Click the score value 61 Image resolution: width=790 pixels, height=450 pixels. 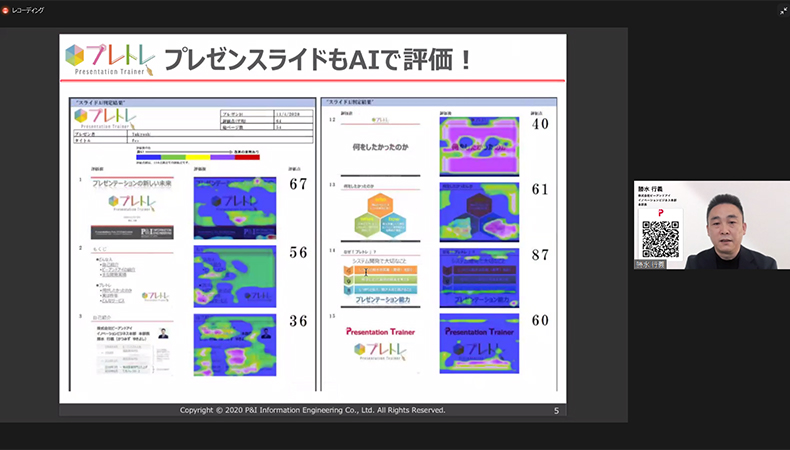click(540, 189)
